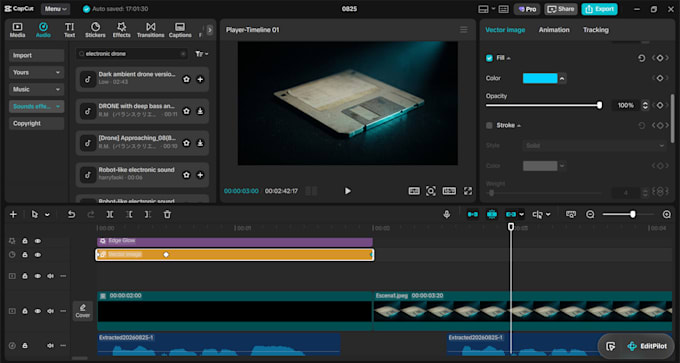
Task: Open the player panel hamburger menu
Action: coord(464,29)
